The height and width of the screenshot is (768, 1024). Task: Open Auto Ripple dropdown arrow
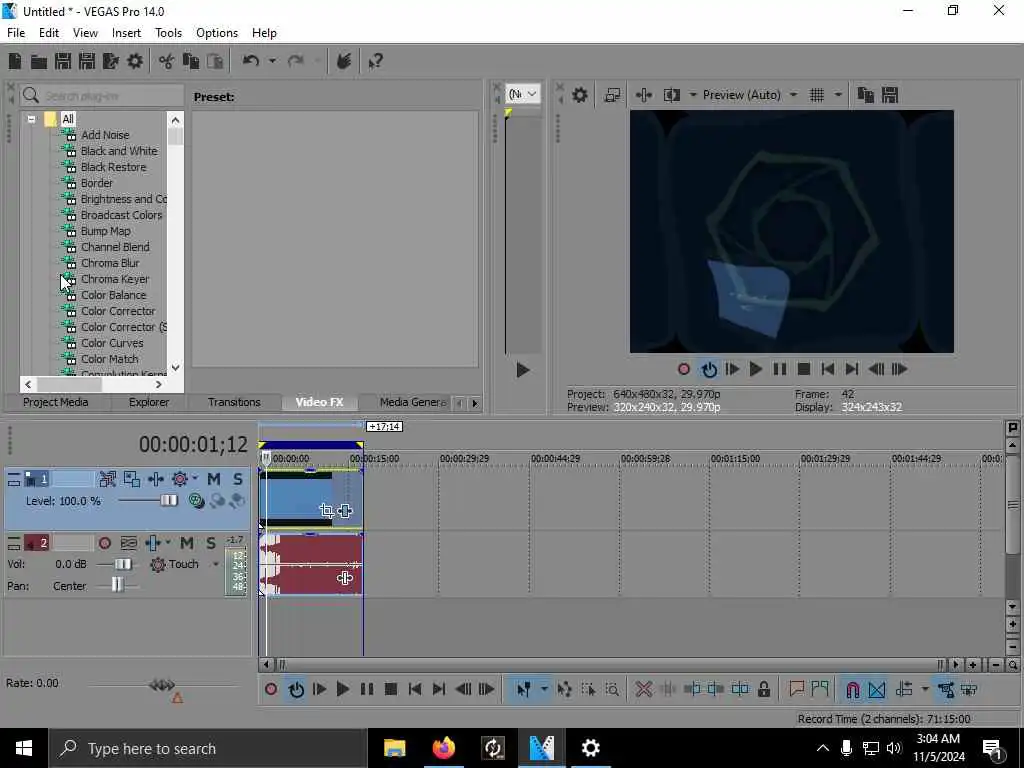click(924, 689)
